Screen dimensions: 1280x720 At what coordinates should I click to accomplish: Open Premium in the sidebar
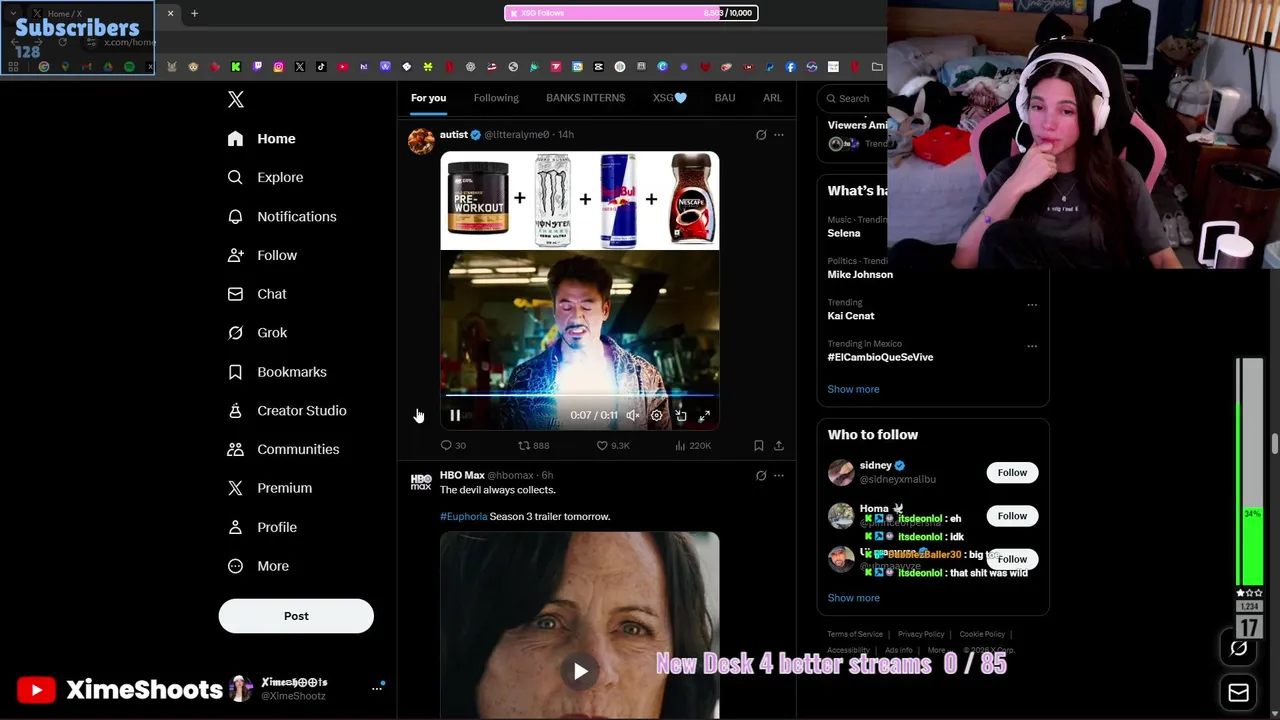point(270,488)
